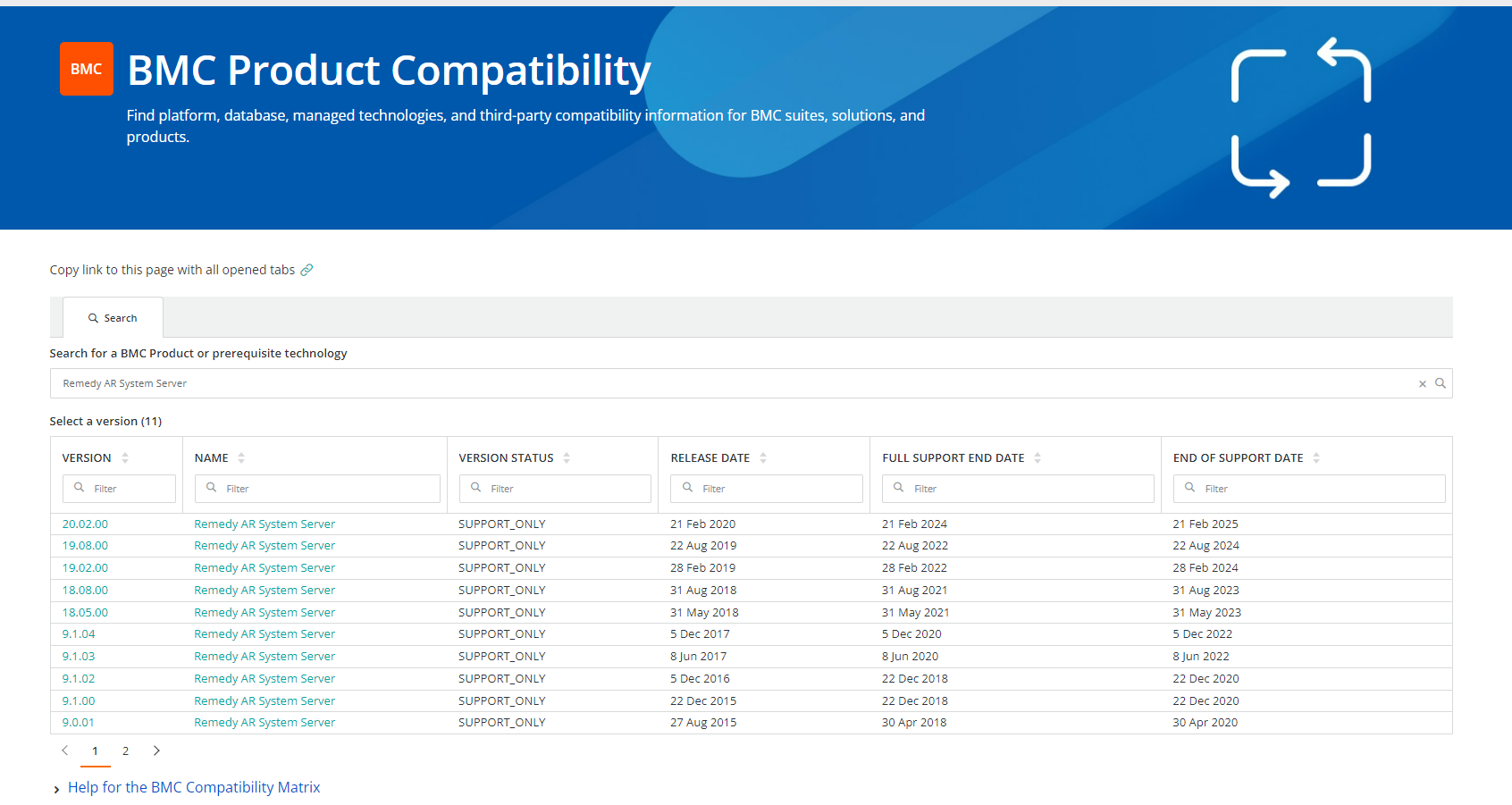Screen dimensions: 1512x805
Task: Open version 19.08.00 link
Action: point(85,545)
